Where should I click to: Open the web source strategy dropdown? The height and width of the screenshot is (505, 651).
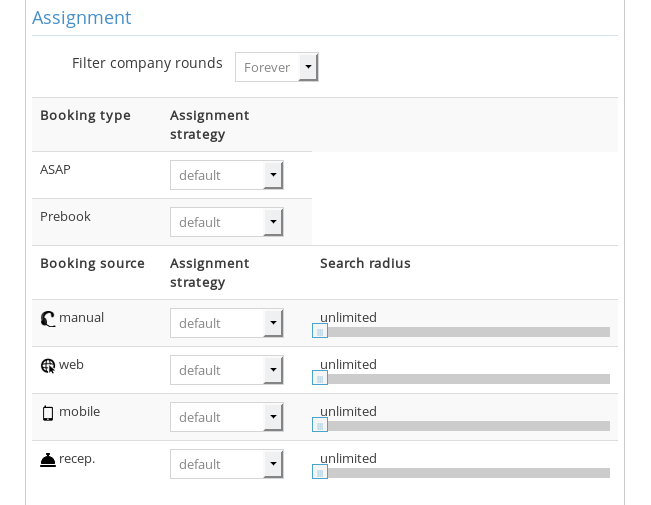[227, 370]
